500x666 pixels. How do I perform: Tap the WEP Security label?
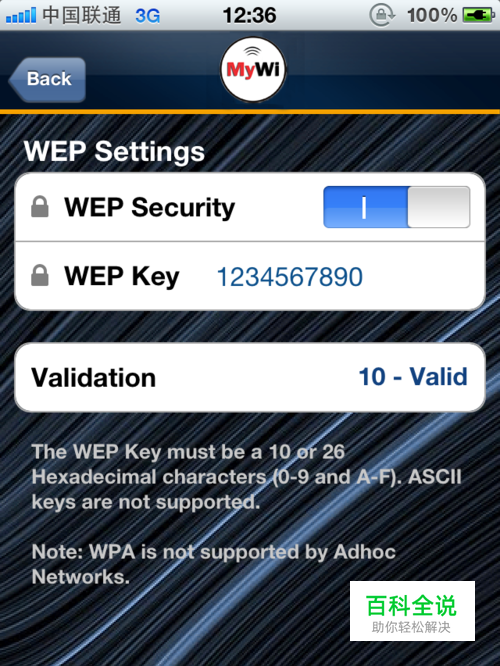click(150, 207)
